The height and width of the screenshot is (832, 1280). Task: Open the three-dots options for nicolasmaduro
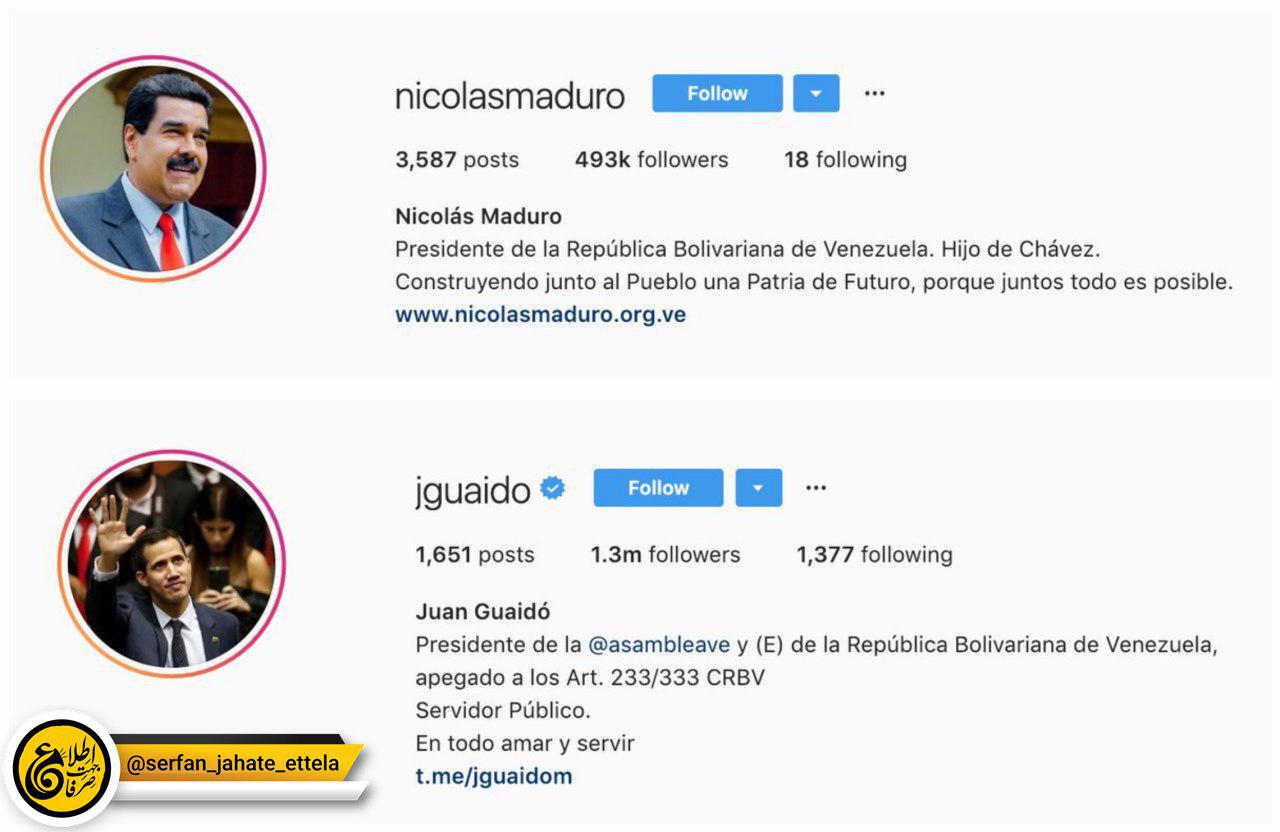(875, 93)
